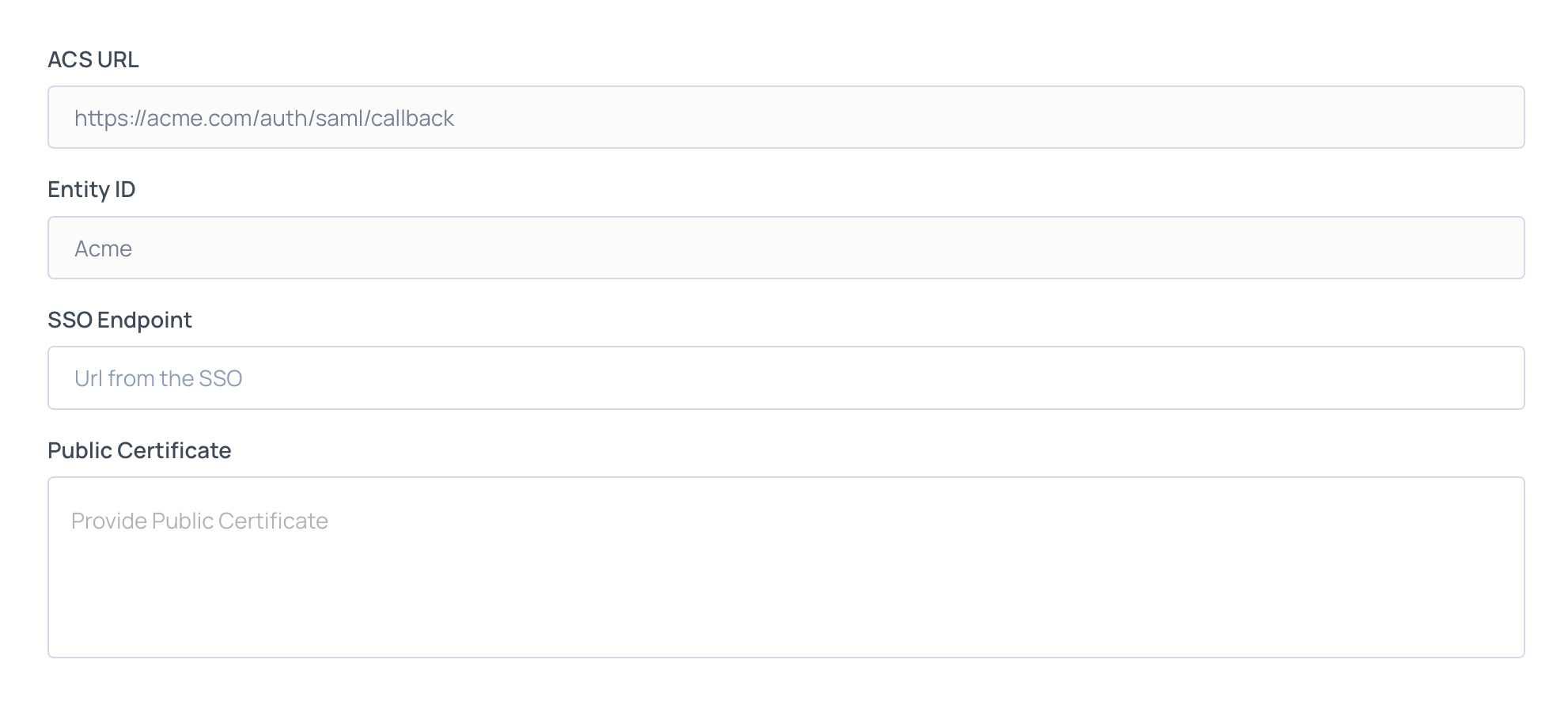Click the "Url from the SSO" placeholder
Viewport: 1568px width, 728px height.
click(158, 378)
